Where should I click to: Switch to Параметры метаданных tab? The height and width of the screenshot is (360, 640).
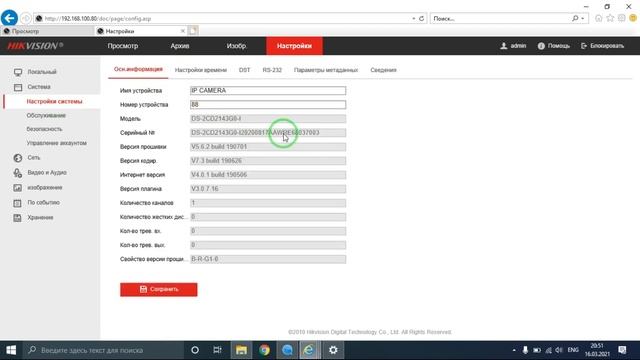click(326, 70)
